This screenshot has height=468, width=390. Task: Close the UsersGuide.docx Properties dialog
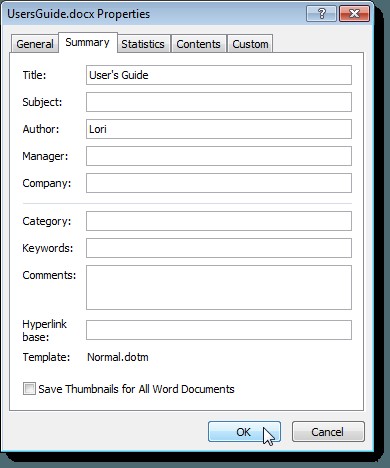[x=354, y=14]
